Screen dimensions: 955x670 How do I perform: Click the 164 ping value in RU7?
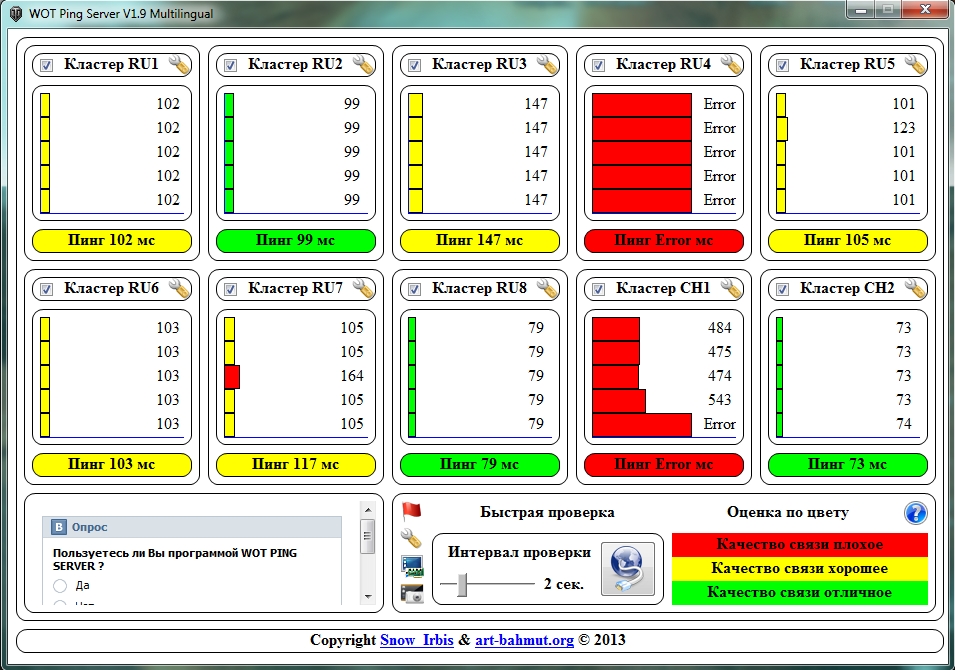coord(352,376)
